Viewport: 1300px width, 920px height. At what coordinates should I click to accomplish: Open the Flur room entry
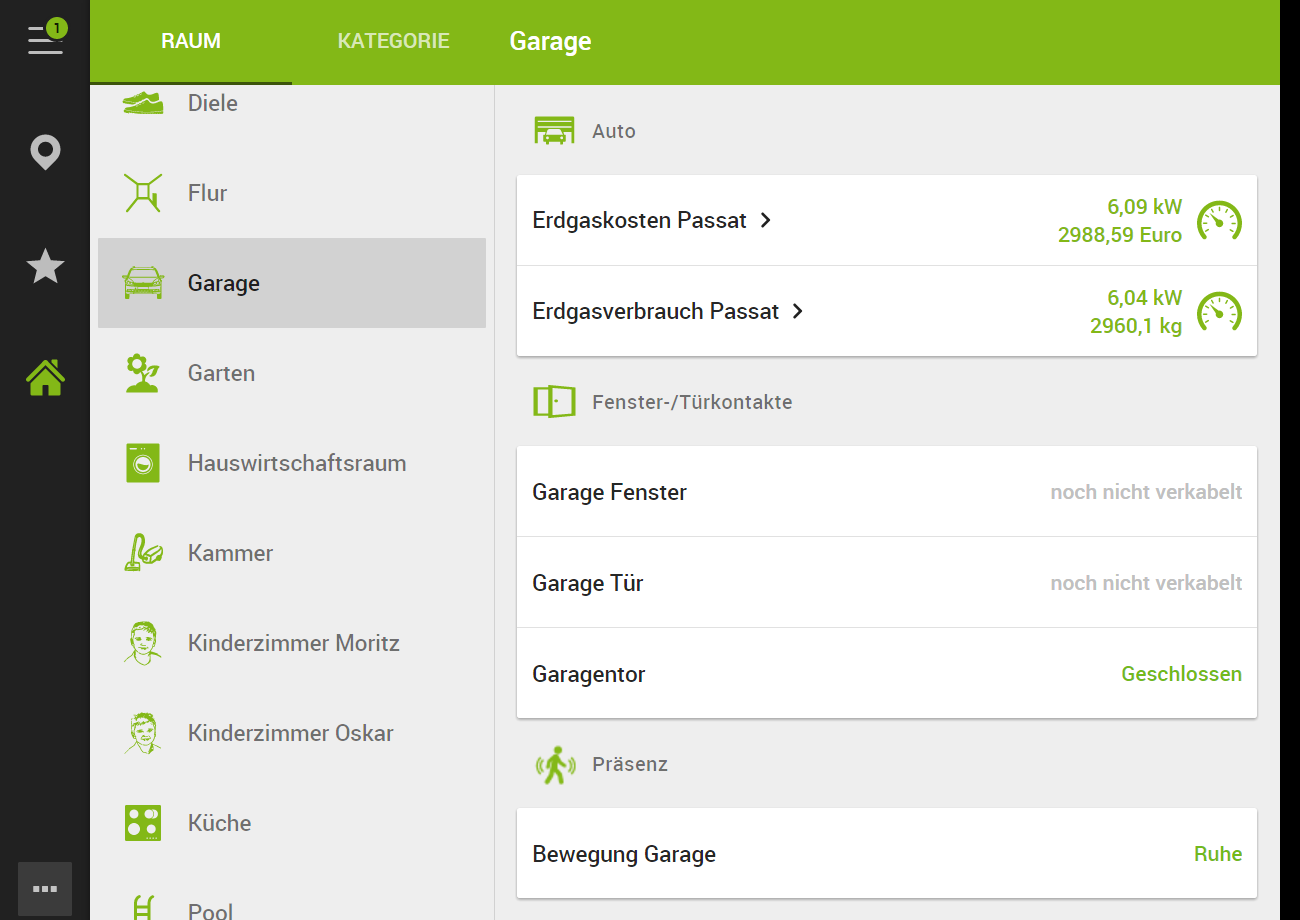208,193
